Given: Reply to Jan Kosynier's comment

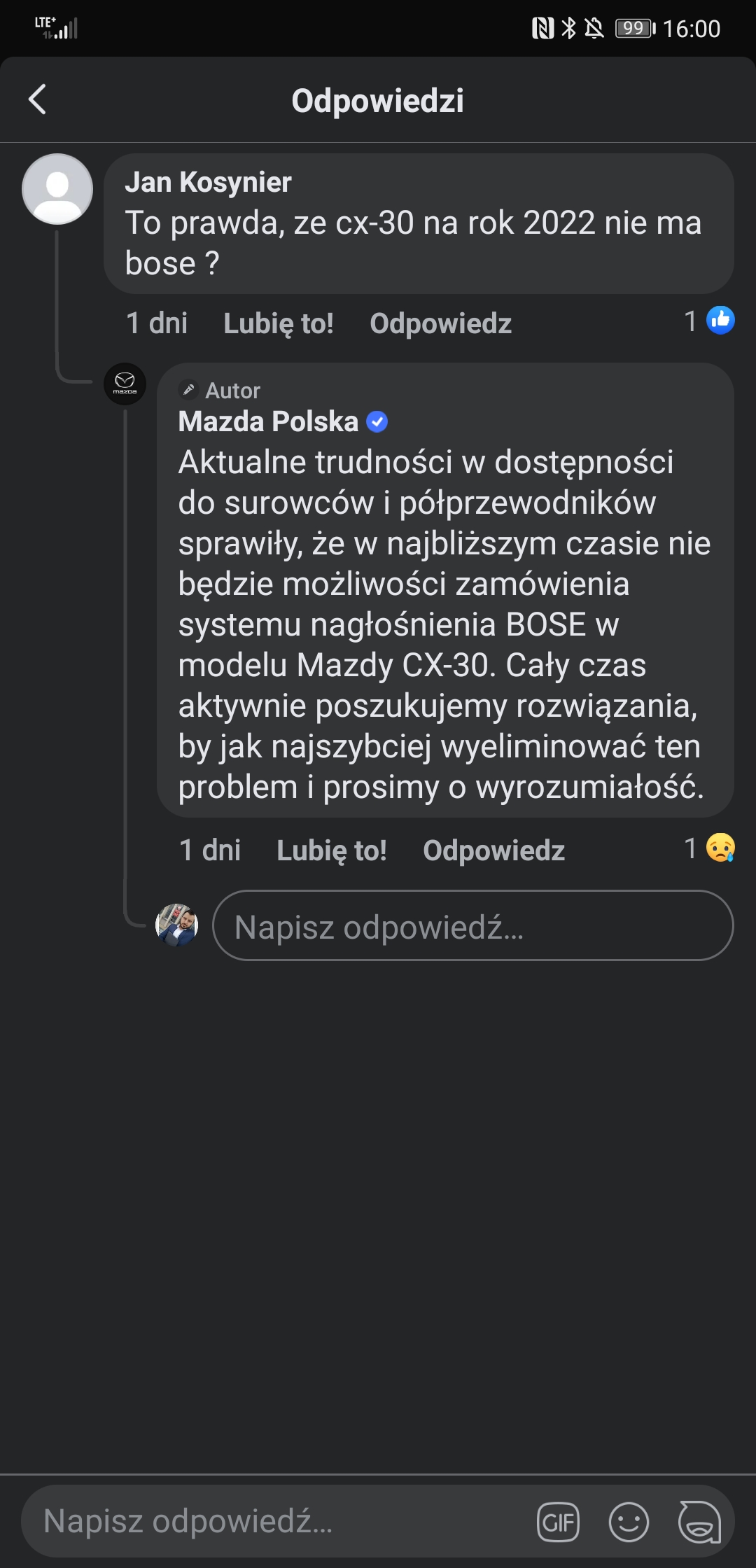Looking at the screenshot, I should pos(440,323).
